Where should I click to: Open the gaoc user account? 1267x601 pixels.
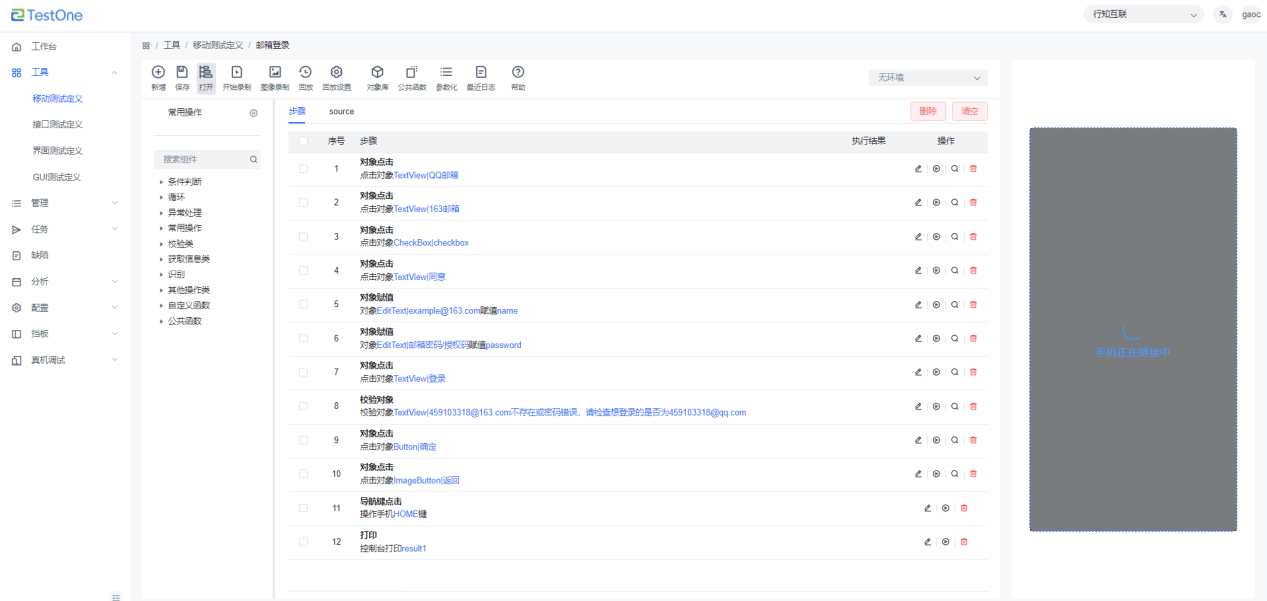click(1251, 14)
